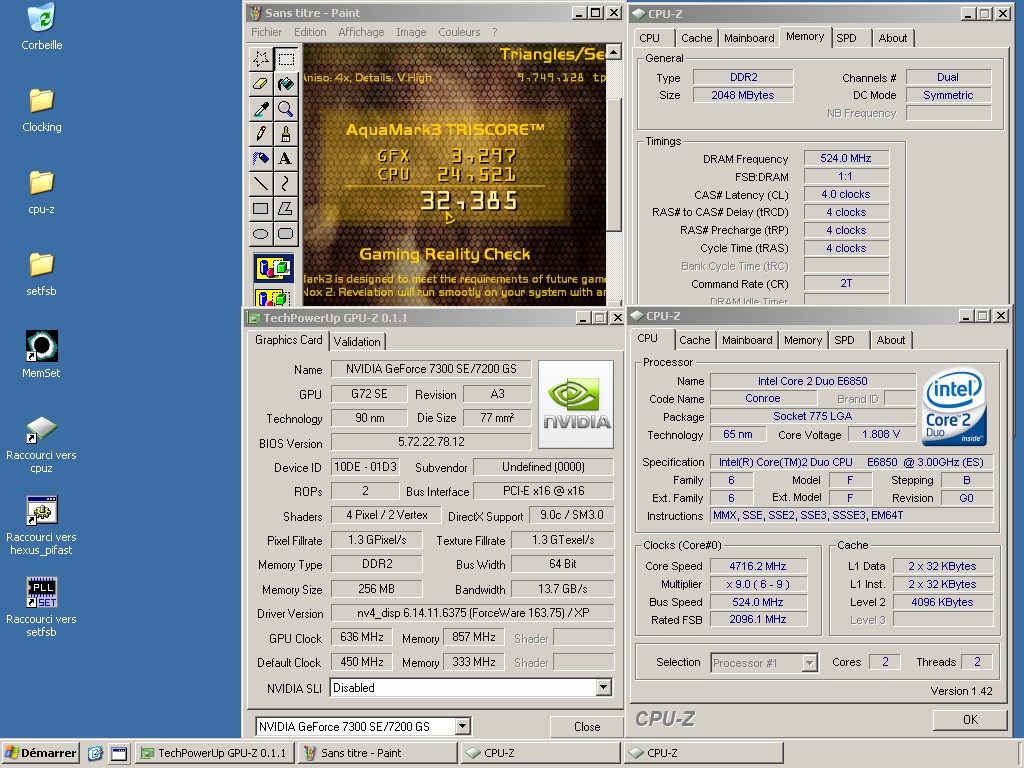Select the Brush tool in Paint

click(x=285, y=133)
